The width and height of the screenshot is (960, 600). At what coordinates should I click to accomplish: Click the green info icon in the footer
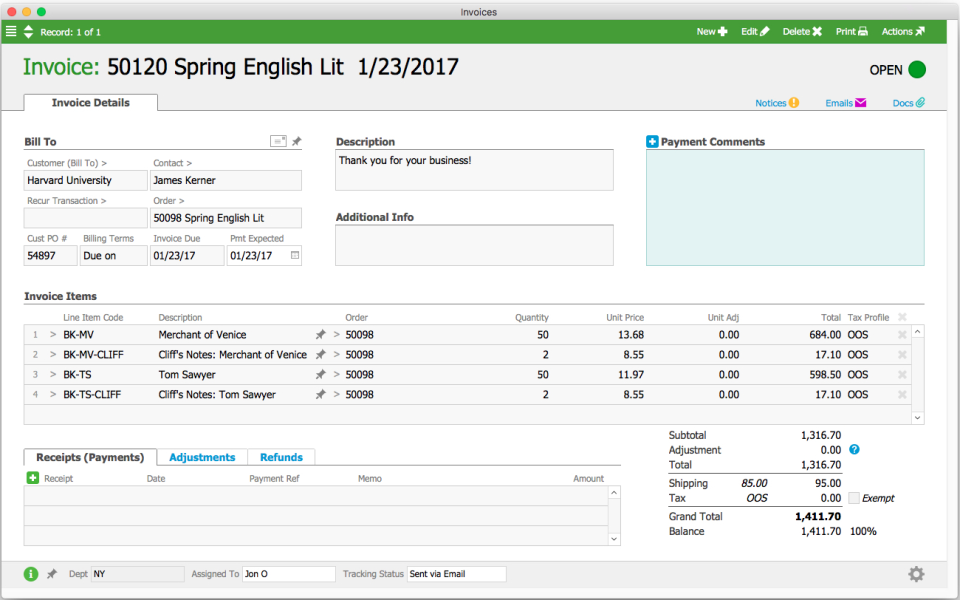[31, 574]
